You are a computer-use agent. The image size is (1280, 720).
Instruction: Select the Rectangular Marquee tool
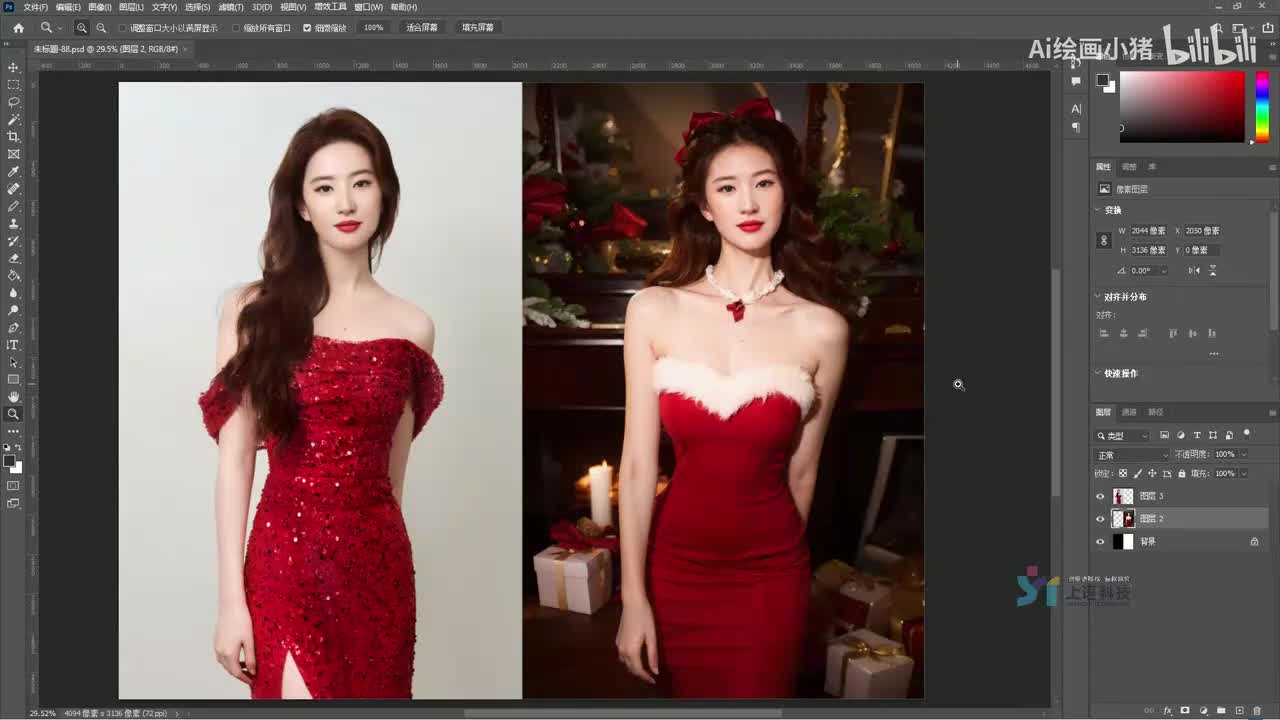13,85
